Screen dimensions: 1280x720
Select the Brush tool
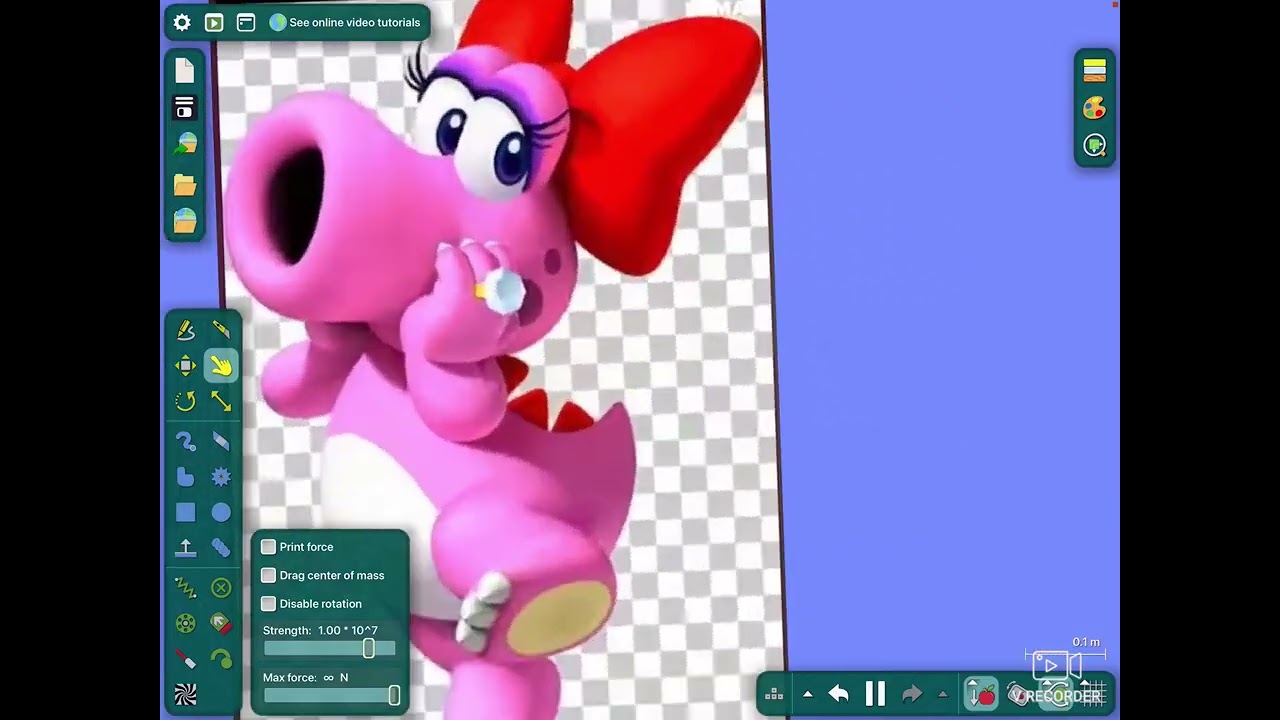click(x=185, y=441)
